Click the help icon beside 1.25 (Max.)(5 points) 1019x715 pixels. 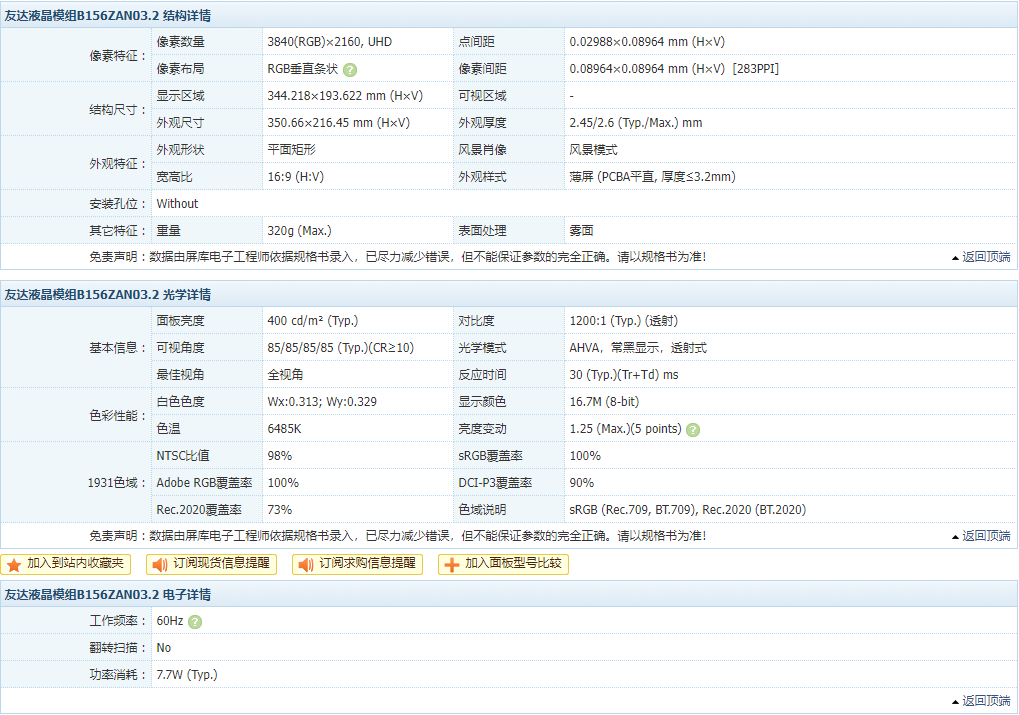[x=693, y=430]
